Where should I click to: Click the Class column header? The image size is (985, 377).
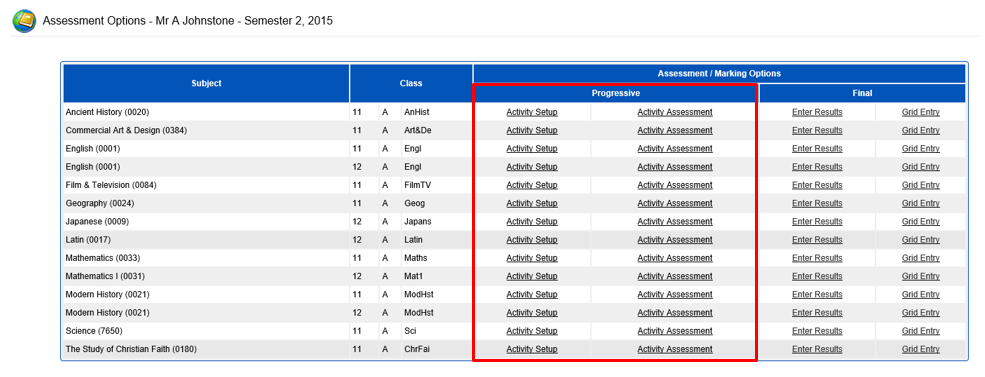(x=411, y=83)
